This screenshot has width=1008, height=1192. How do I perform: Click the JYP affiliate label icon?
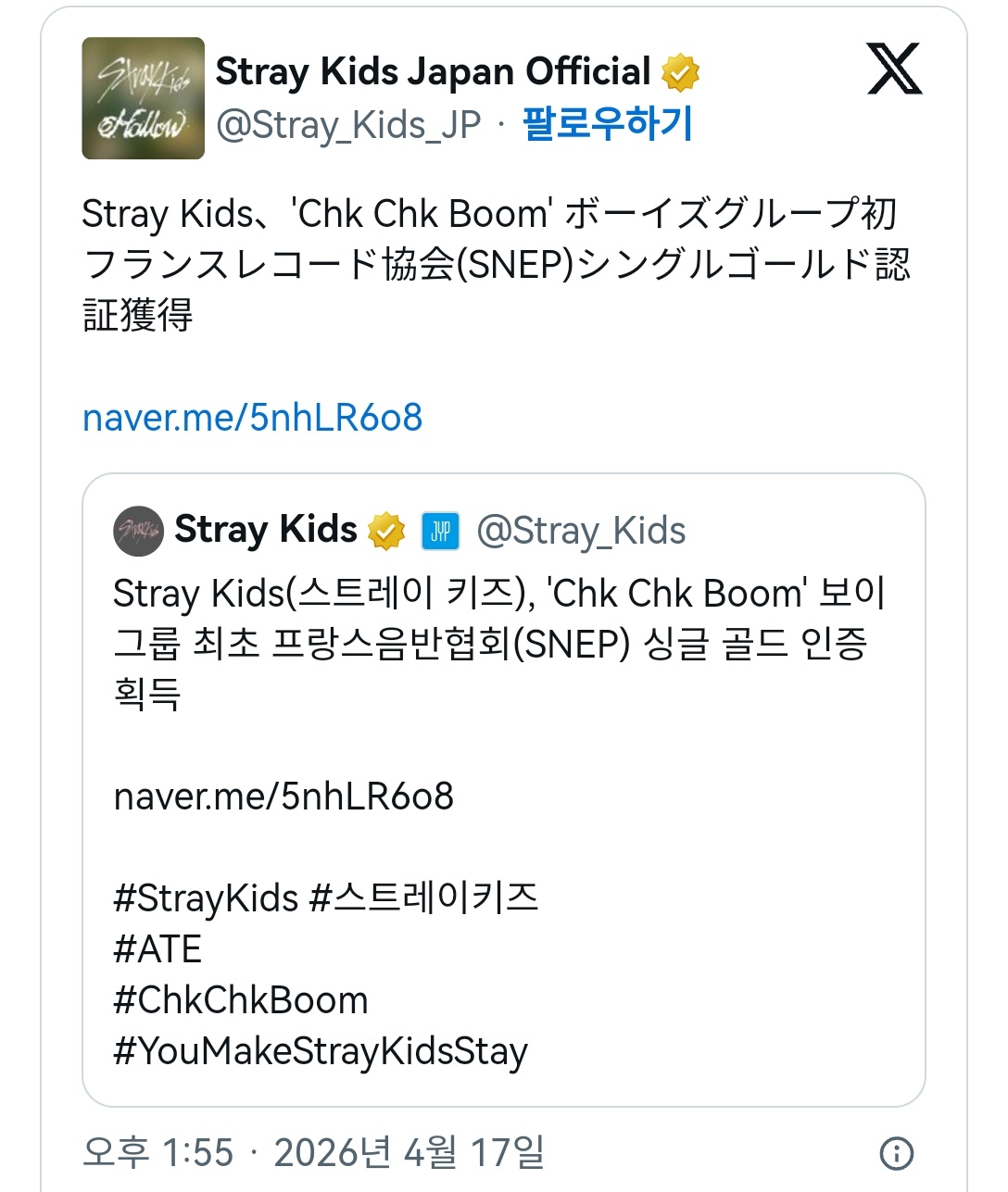(x=442, y=531)
